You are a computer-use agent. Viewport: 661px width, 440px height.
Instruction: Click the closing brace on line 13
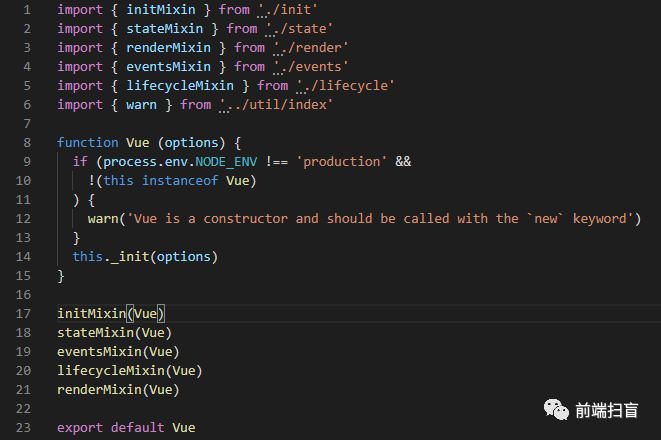(76, 238)
